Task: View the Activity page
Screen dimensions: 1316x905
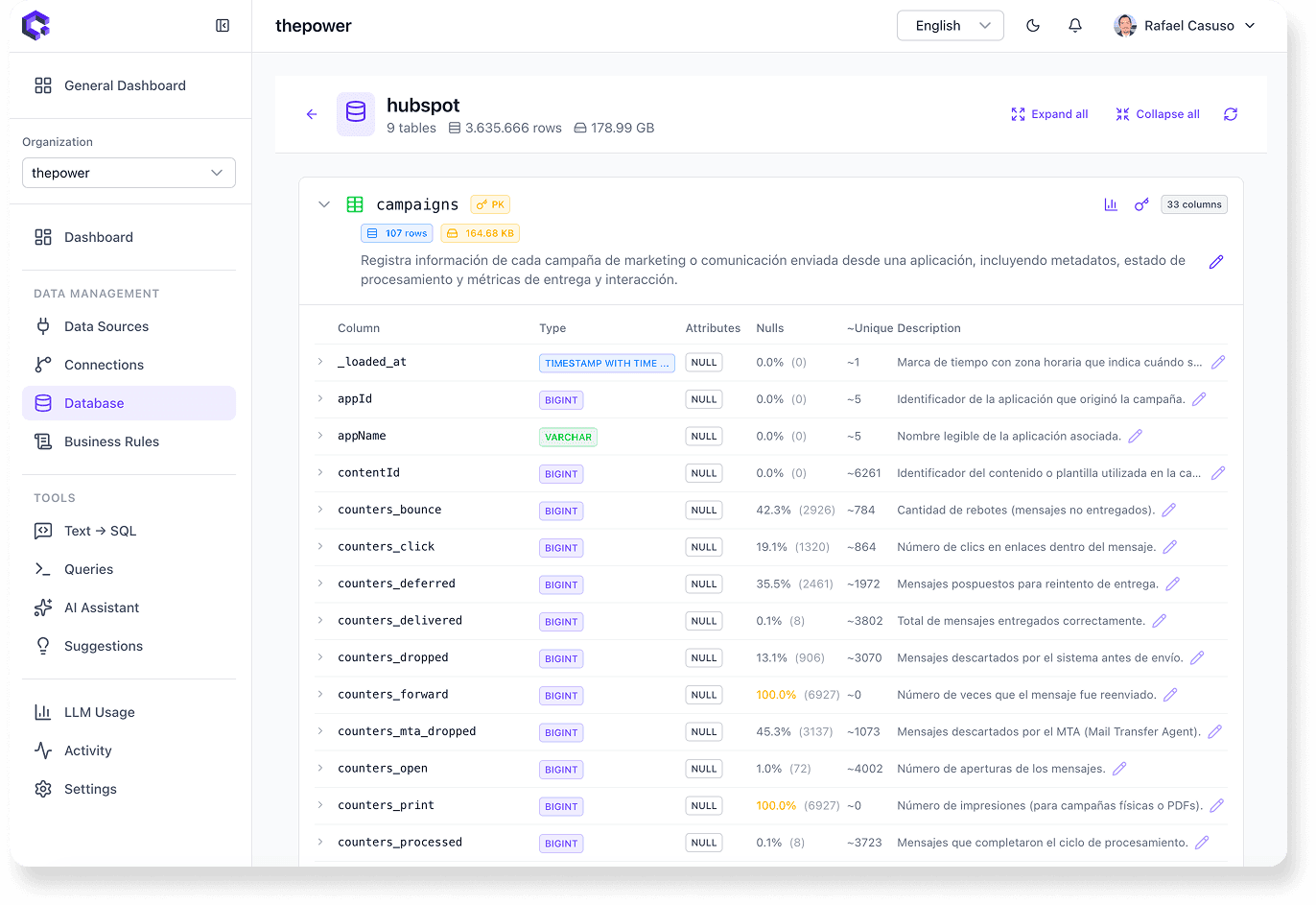Action: (x=129, y=750)
